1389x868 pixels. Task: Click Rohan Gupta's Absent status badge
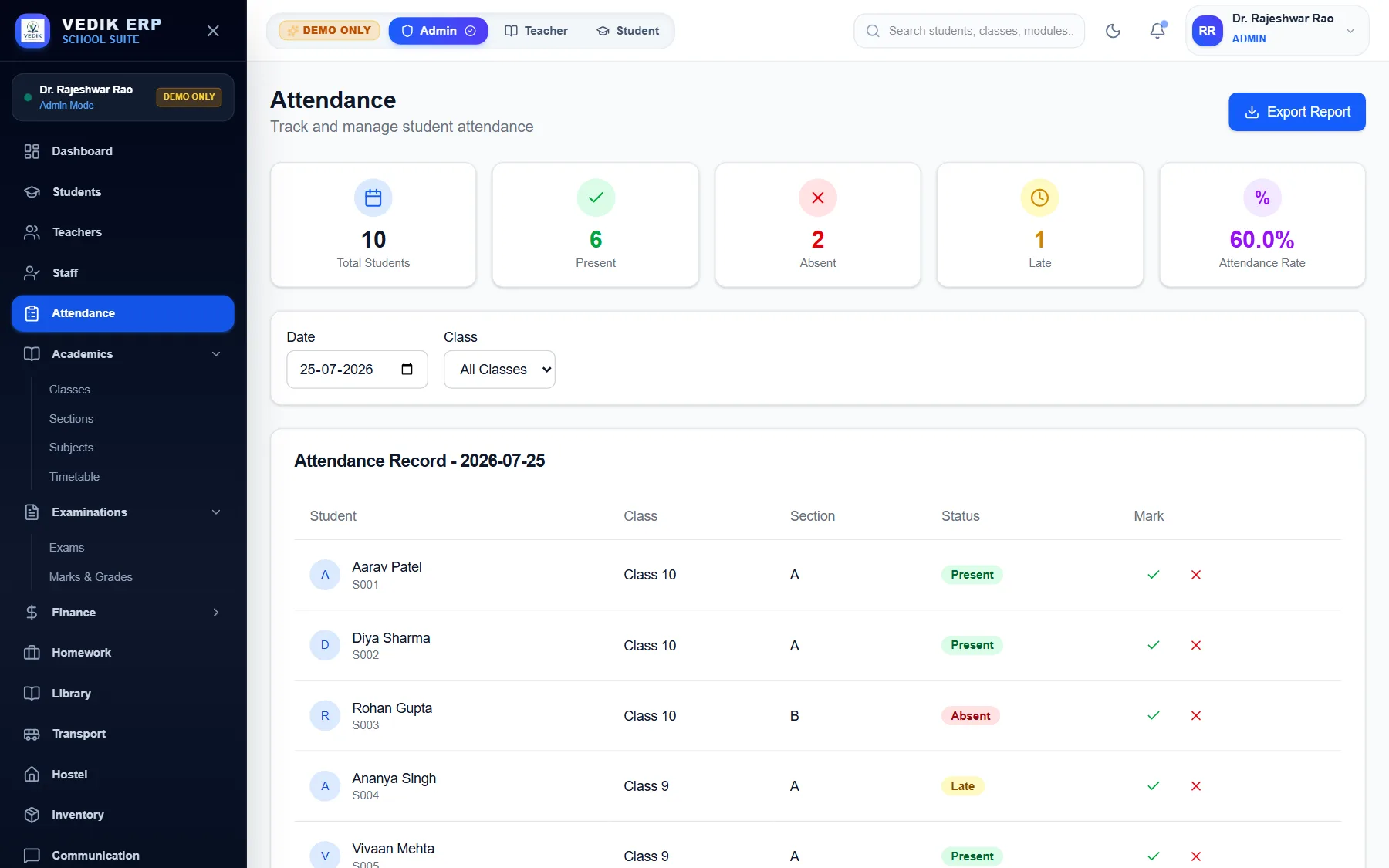[971, 716]
